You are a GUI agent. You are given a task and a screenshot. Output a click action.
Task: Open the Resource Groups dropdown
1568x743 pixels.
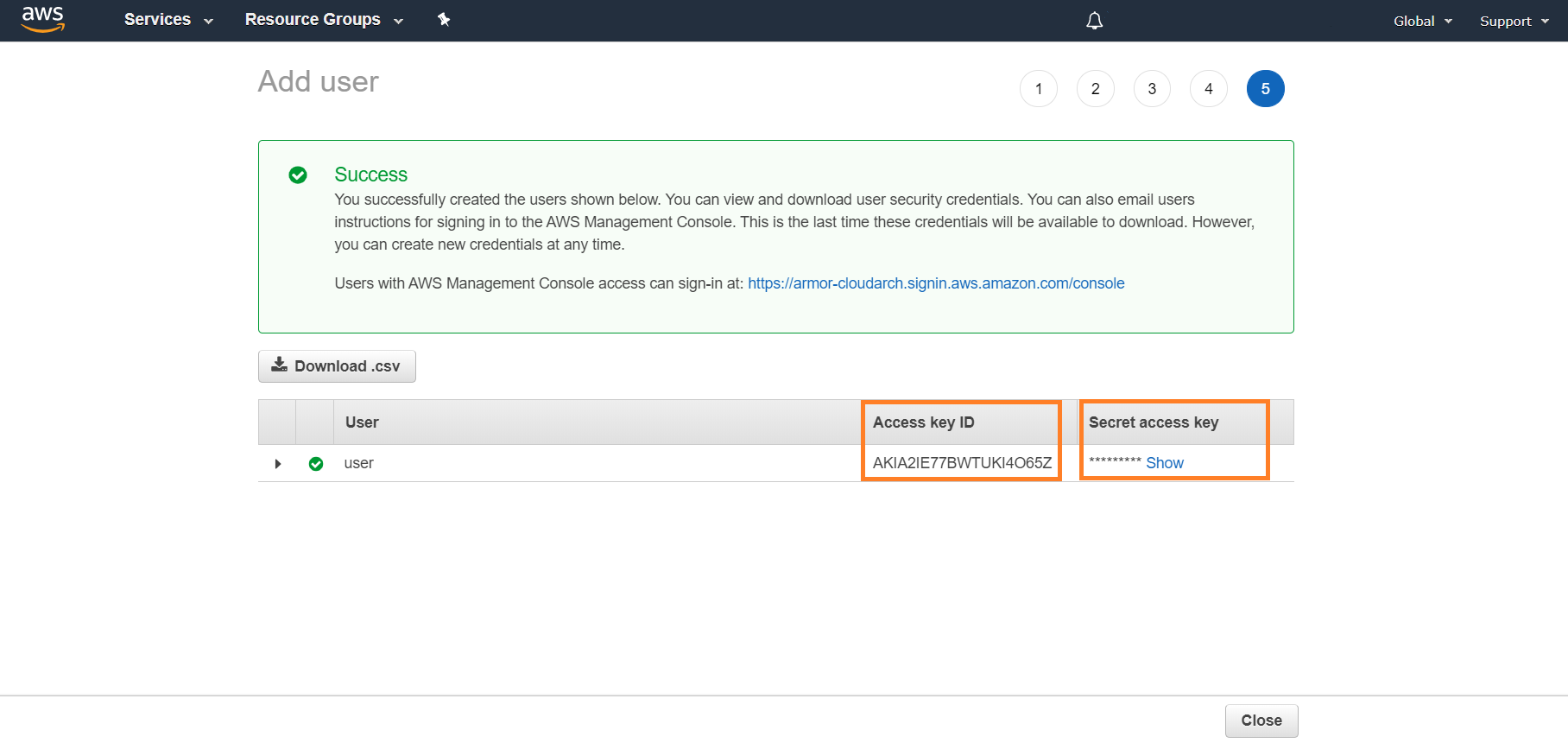324,20
